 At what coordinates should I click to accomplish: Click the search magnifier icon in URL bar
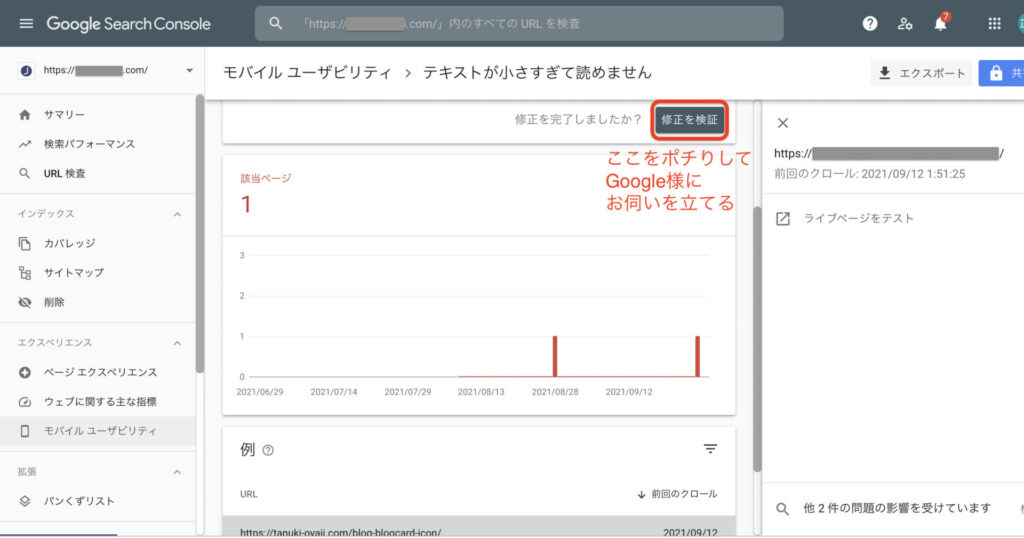tap(276, 24)
